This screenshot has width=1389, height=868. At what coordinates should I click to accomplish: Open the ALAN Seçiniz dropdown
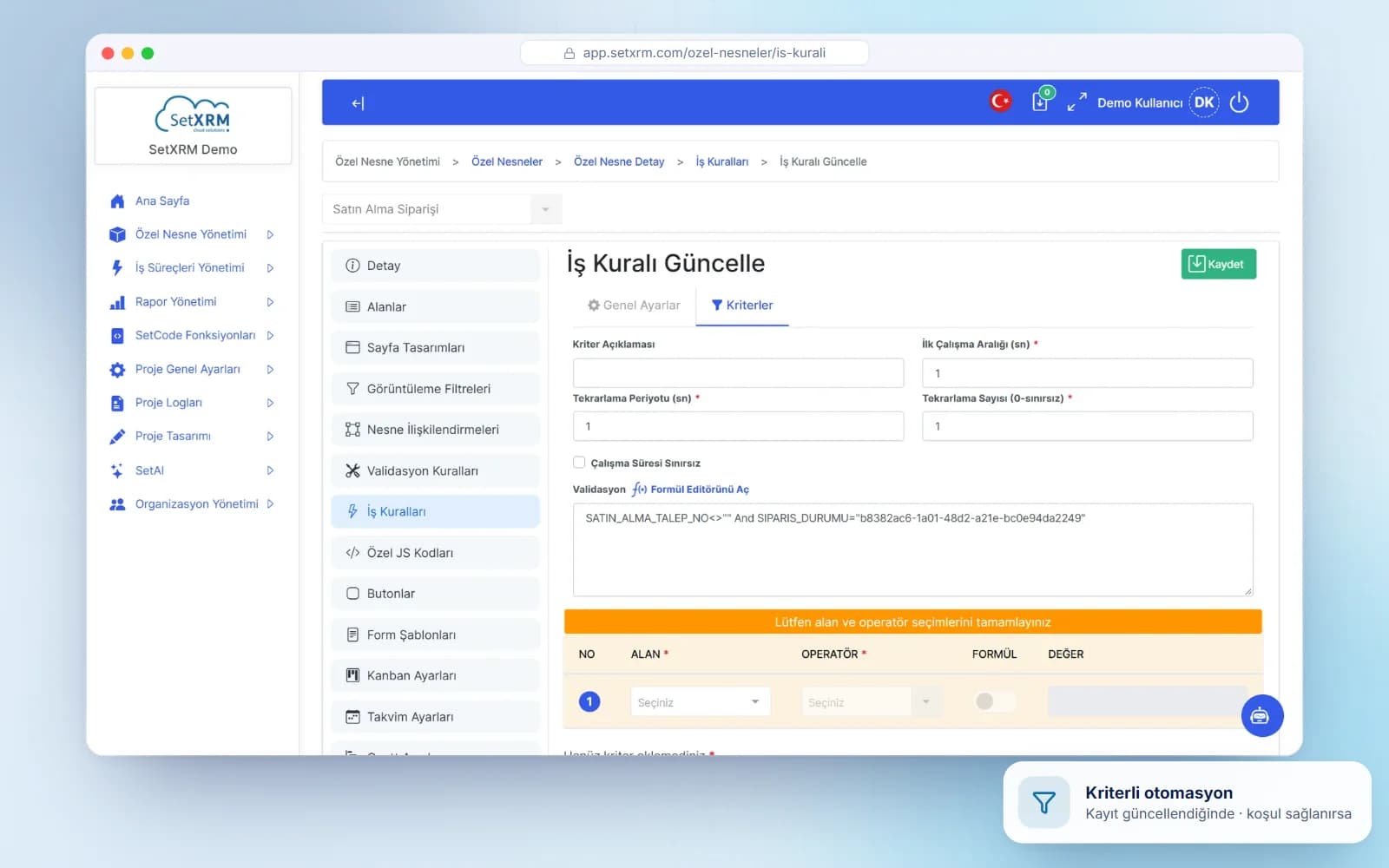tap(700, 702)
